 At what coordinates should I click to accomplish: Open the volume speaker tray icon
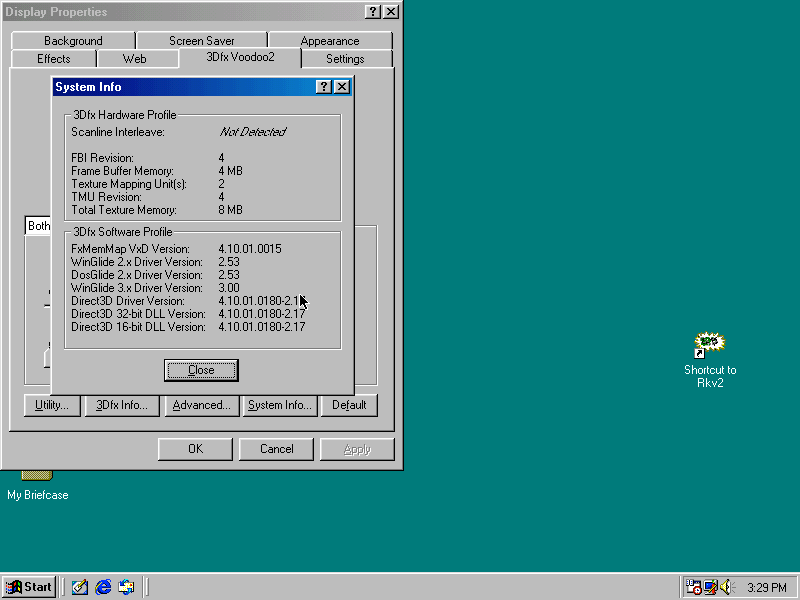727,587
